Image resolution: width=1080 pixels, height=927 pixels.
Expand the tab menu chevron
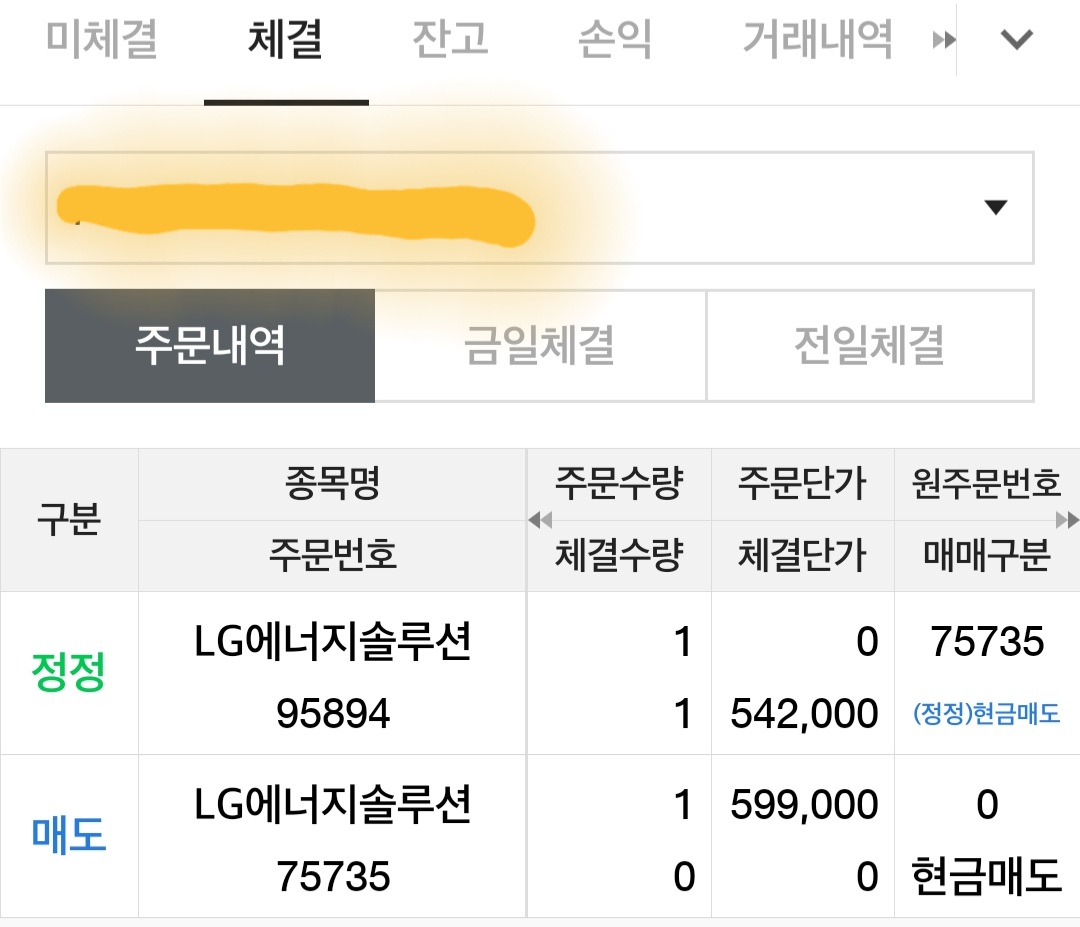pyautogui.click(x=1017, y=39)
